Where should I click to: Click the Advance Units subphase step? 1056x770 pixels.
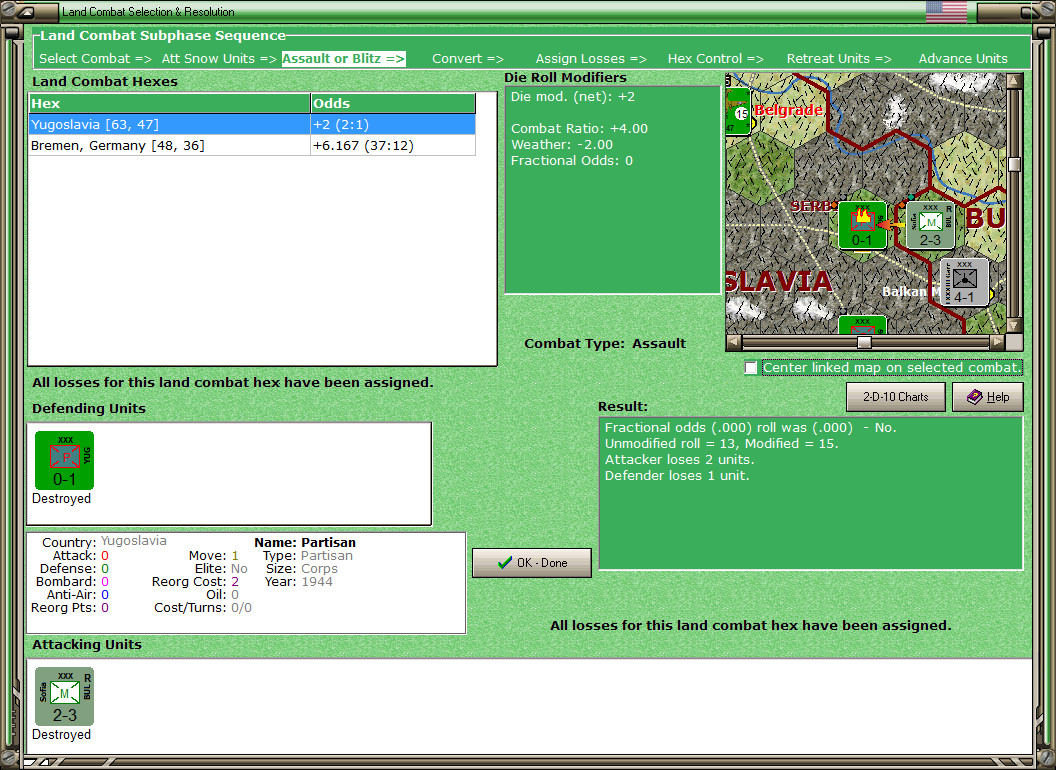point(963,59)
